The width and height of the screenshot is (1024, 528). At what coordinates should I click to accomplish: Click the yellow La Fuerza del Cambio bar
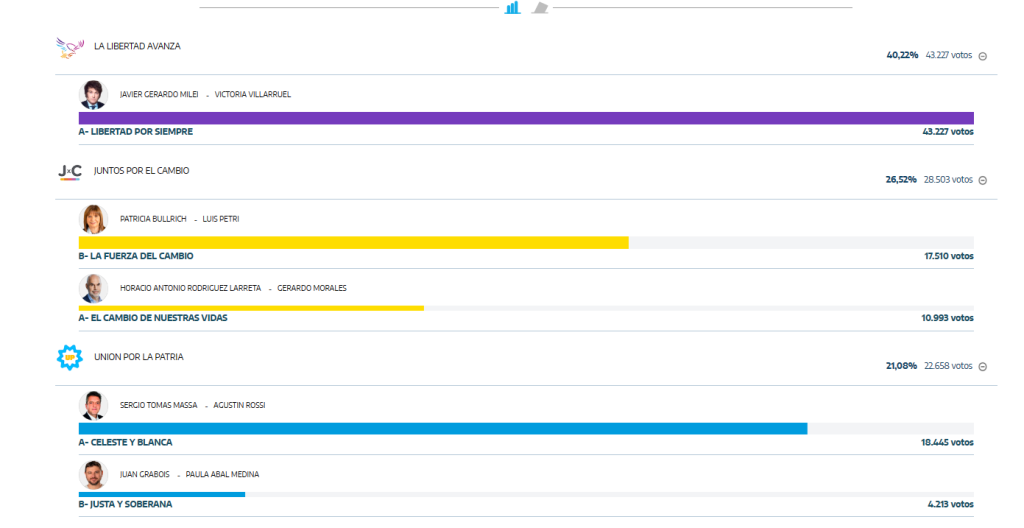(353, 242)
